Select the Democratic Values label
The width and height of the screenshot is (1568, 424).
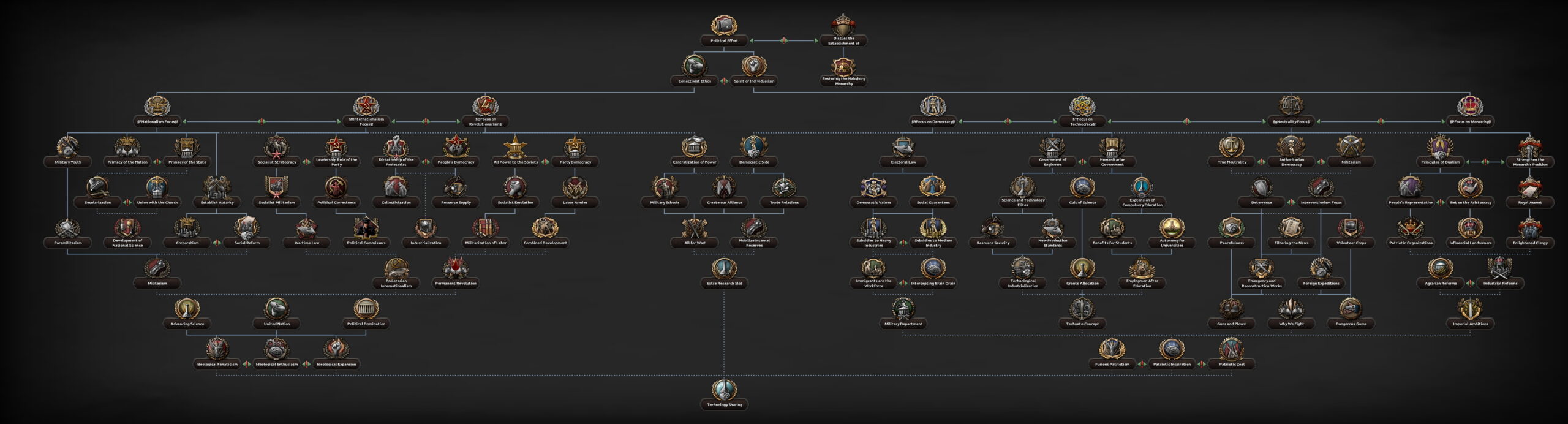click(873, 202)
